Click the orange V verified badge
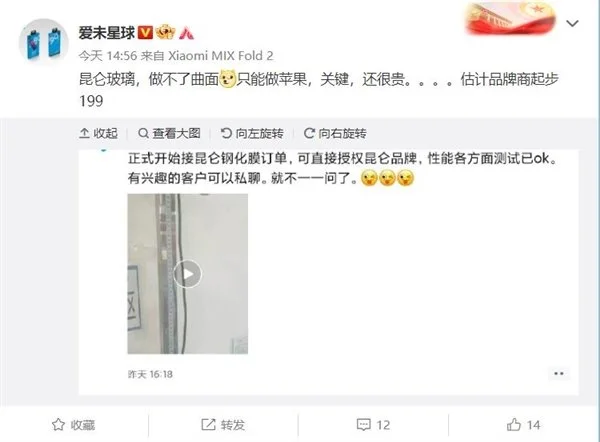This screenshot has width=600, height=442. pyautogui.click(x=145, y=33)
